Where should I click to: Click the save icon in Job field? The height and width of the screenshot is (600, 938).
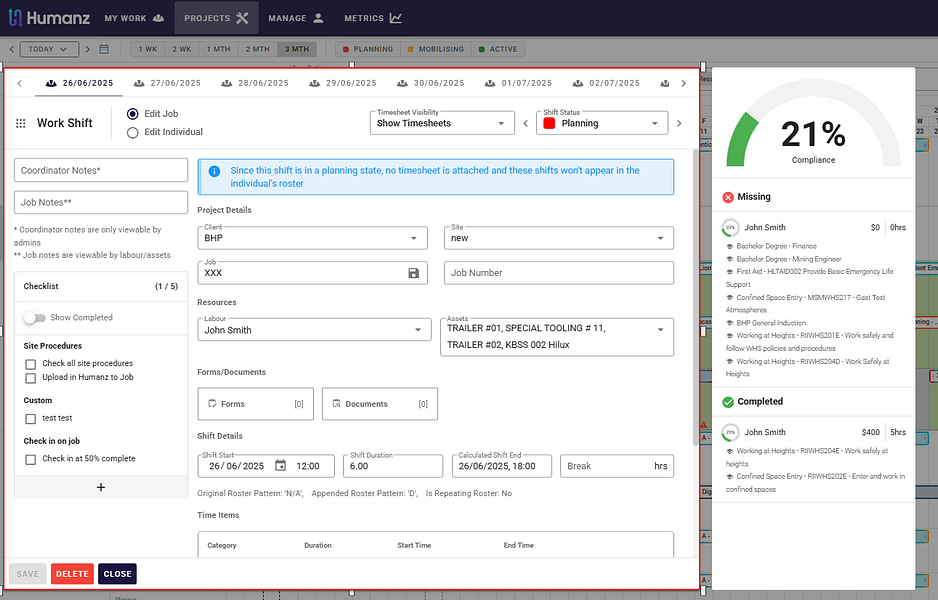(413, 273)
